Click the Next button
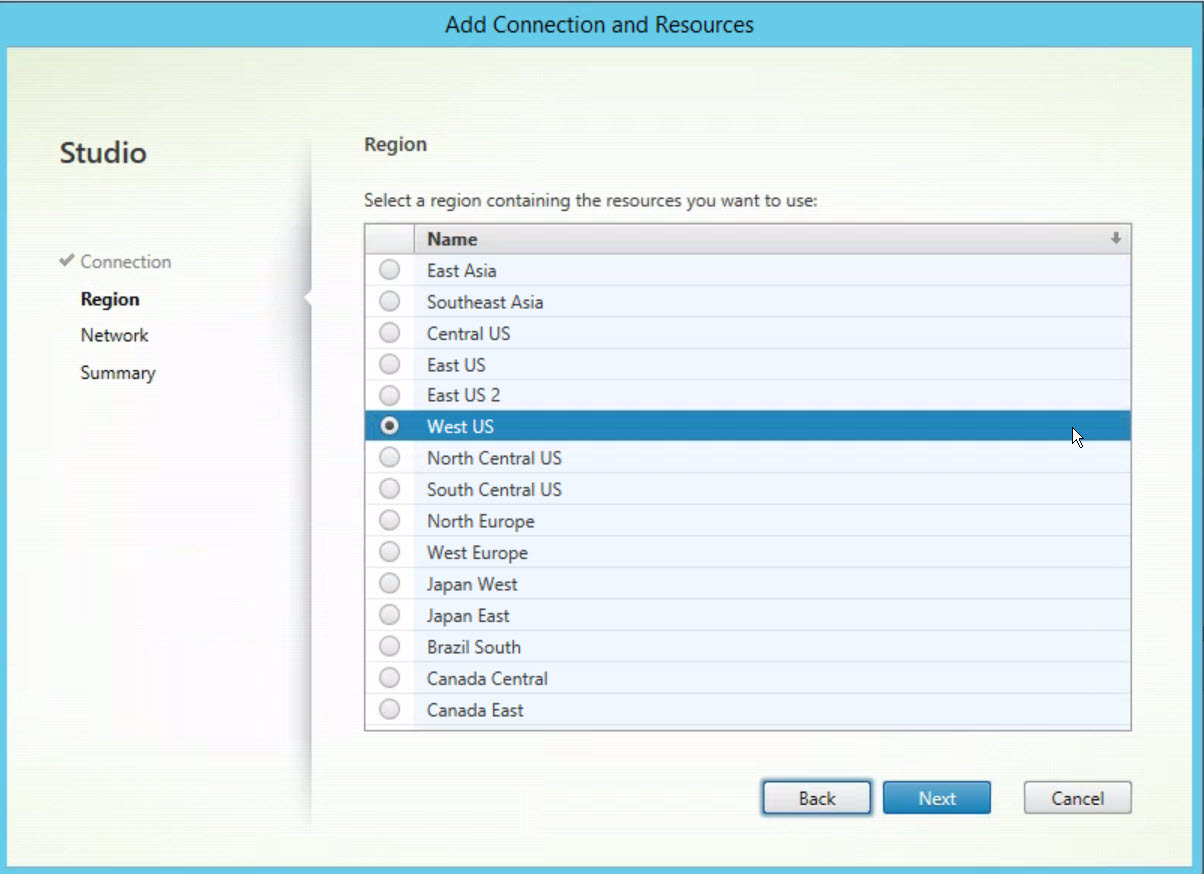This screenshot has height=874, width=1204. [937, 798]
